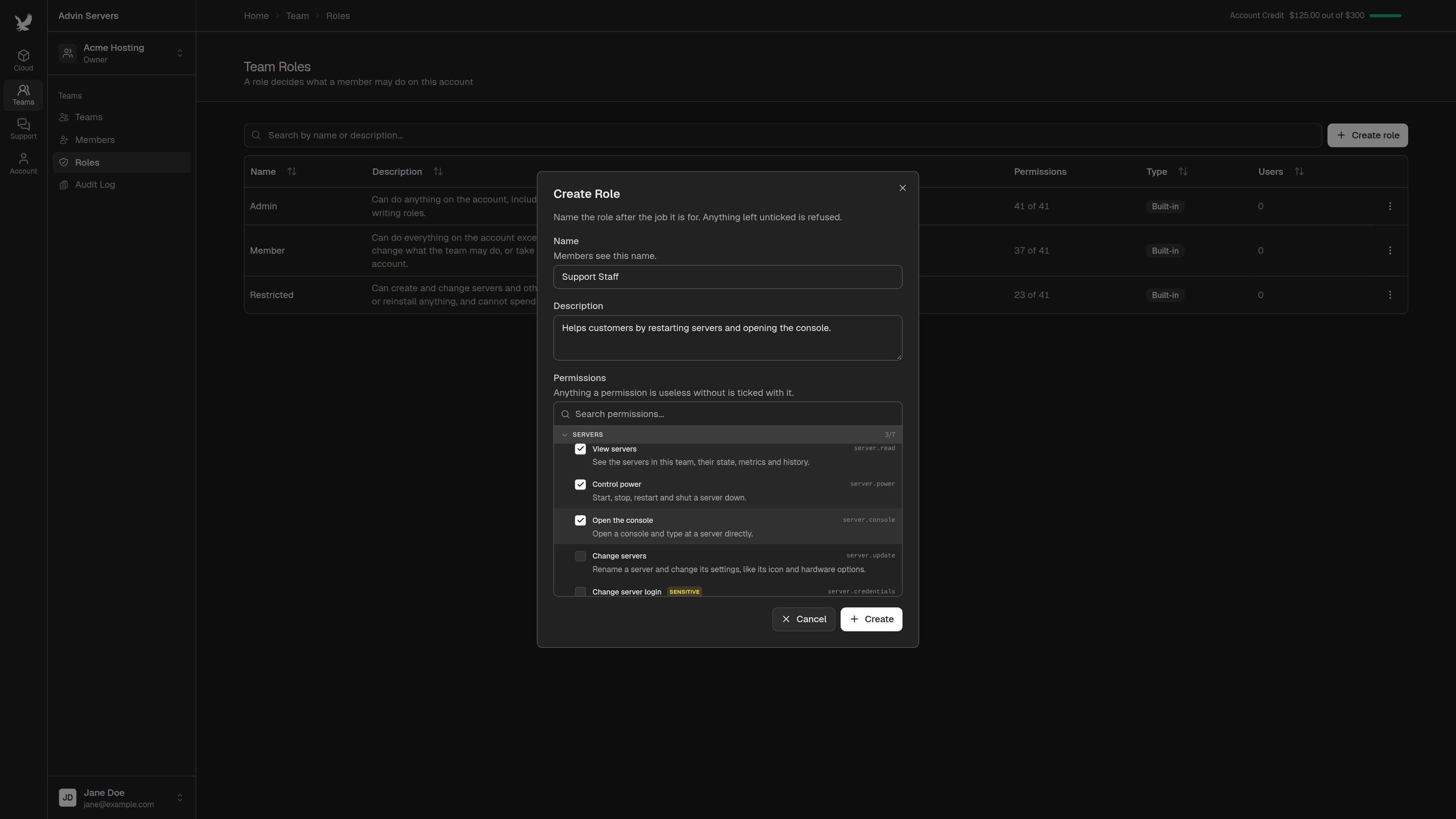Image resolution: width=1456 pixels, height=819 pixels.
Task: Go to Members in the sidebar menu
Action: click(x=121, y=140)
